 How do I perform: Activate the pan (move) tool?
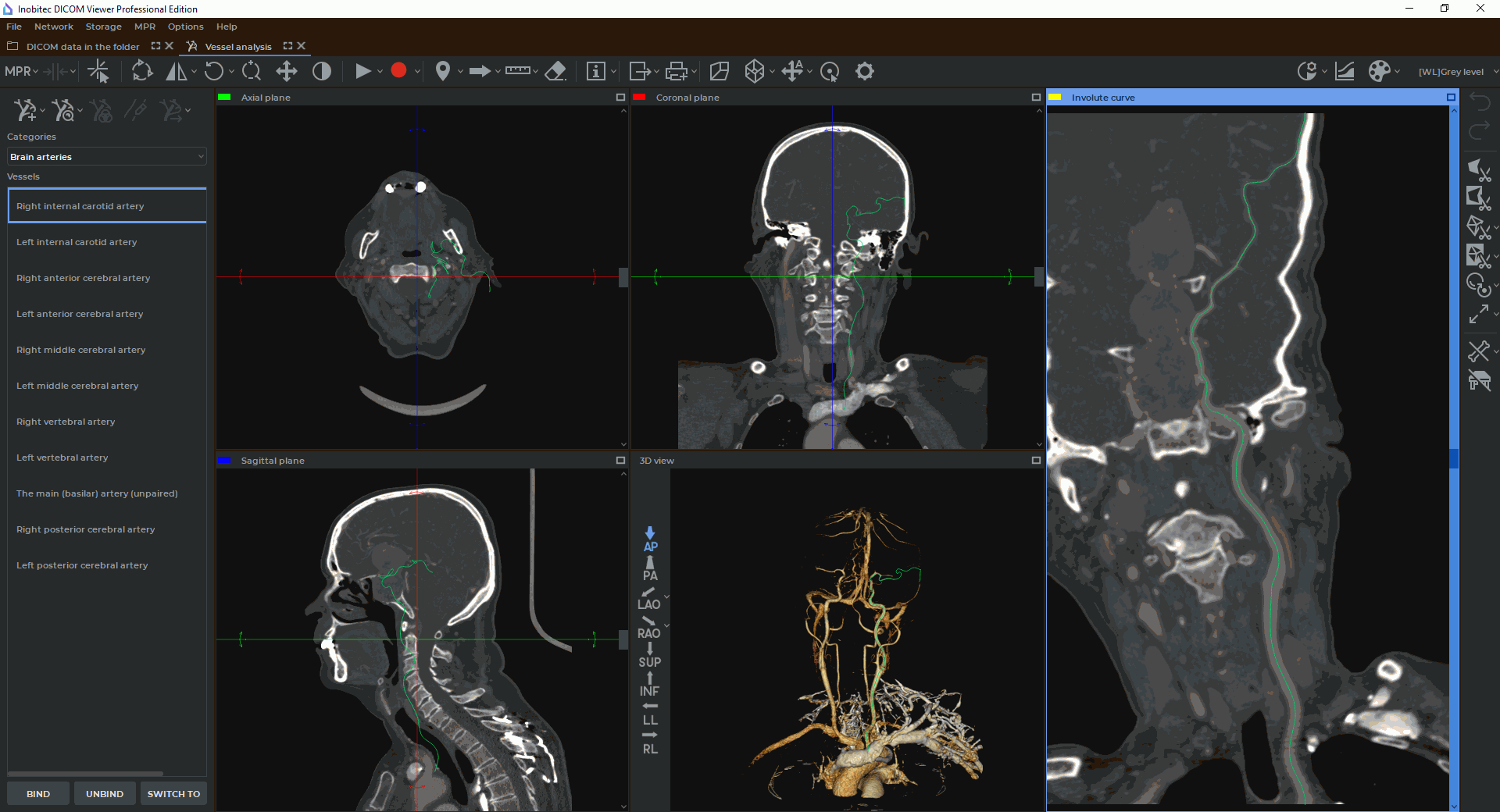287,72
